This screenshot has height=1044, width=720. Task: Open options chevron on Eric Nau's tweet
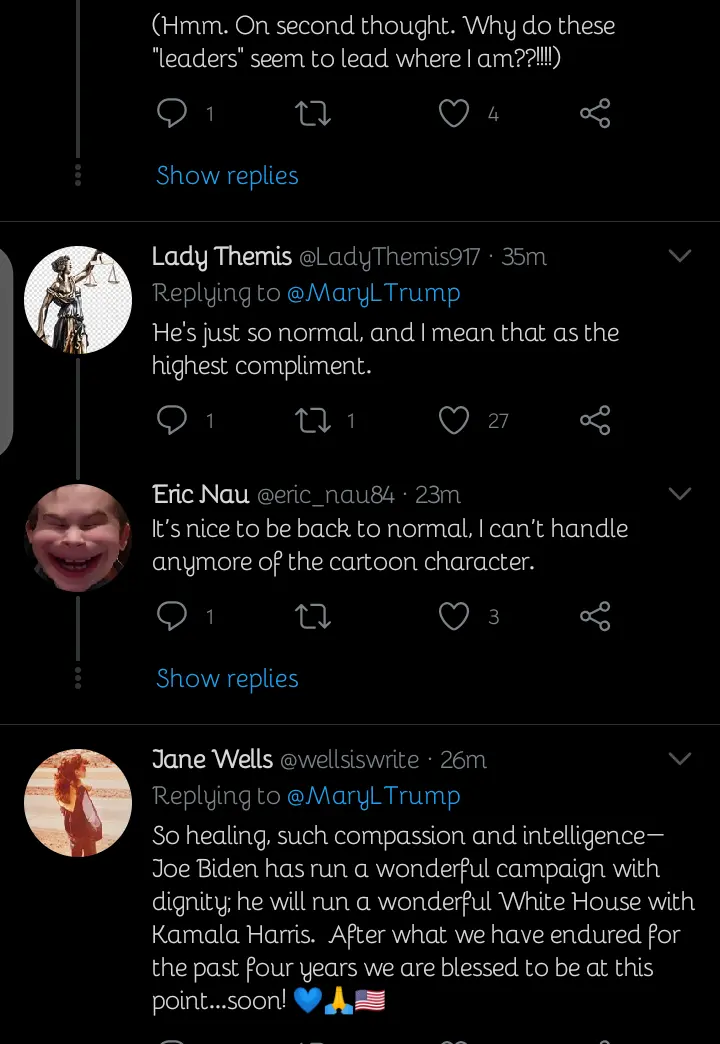680,493
